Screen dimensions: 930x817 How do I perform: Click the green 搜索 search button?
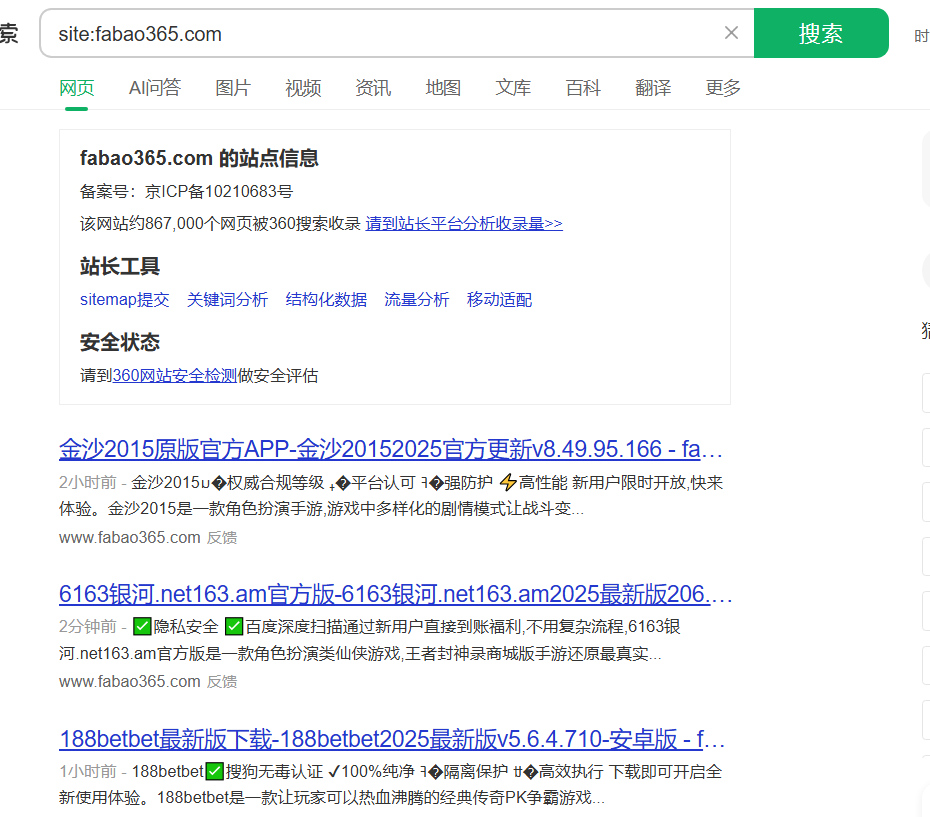click(x=821, y=33)
